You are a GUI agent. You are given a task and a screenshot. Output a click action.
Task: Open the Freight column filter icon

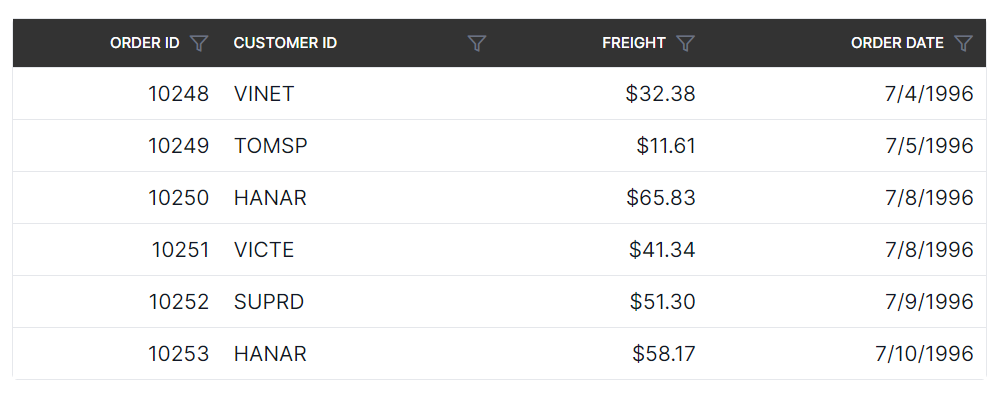click(x=685, y=43)
